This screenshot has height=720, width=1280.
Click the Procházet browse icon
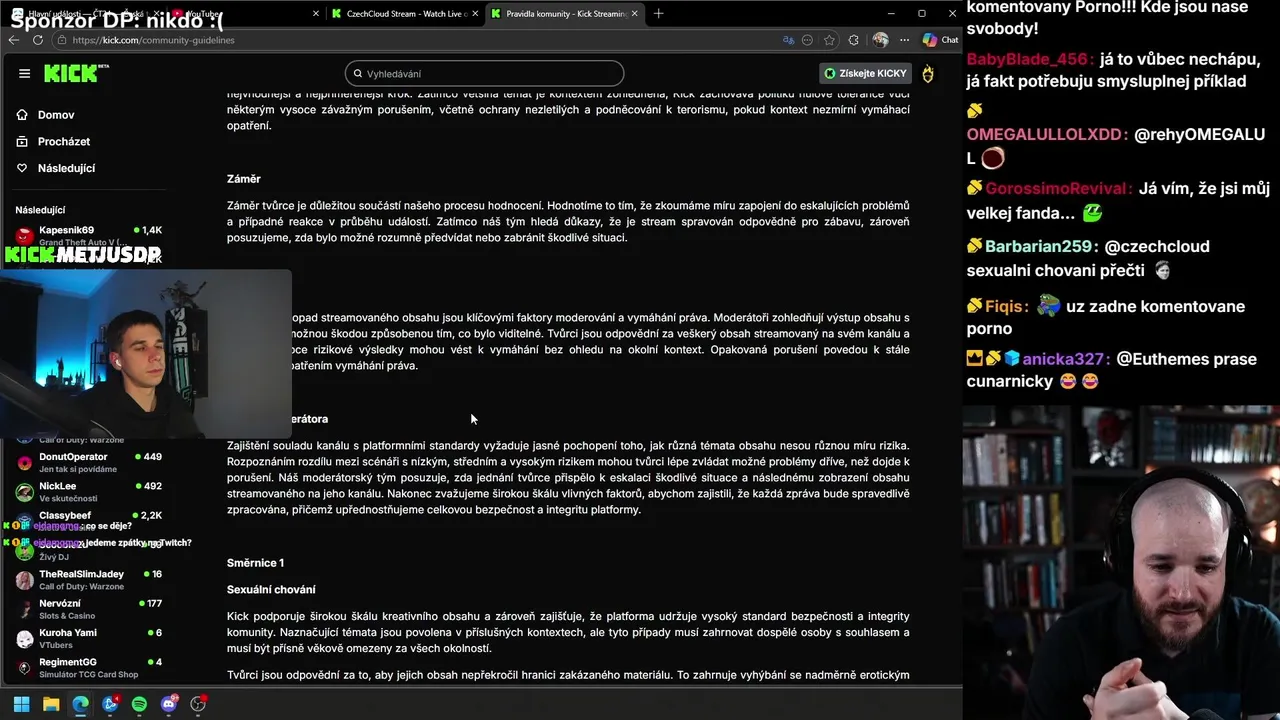pos(22,142)
